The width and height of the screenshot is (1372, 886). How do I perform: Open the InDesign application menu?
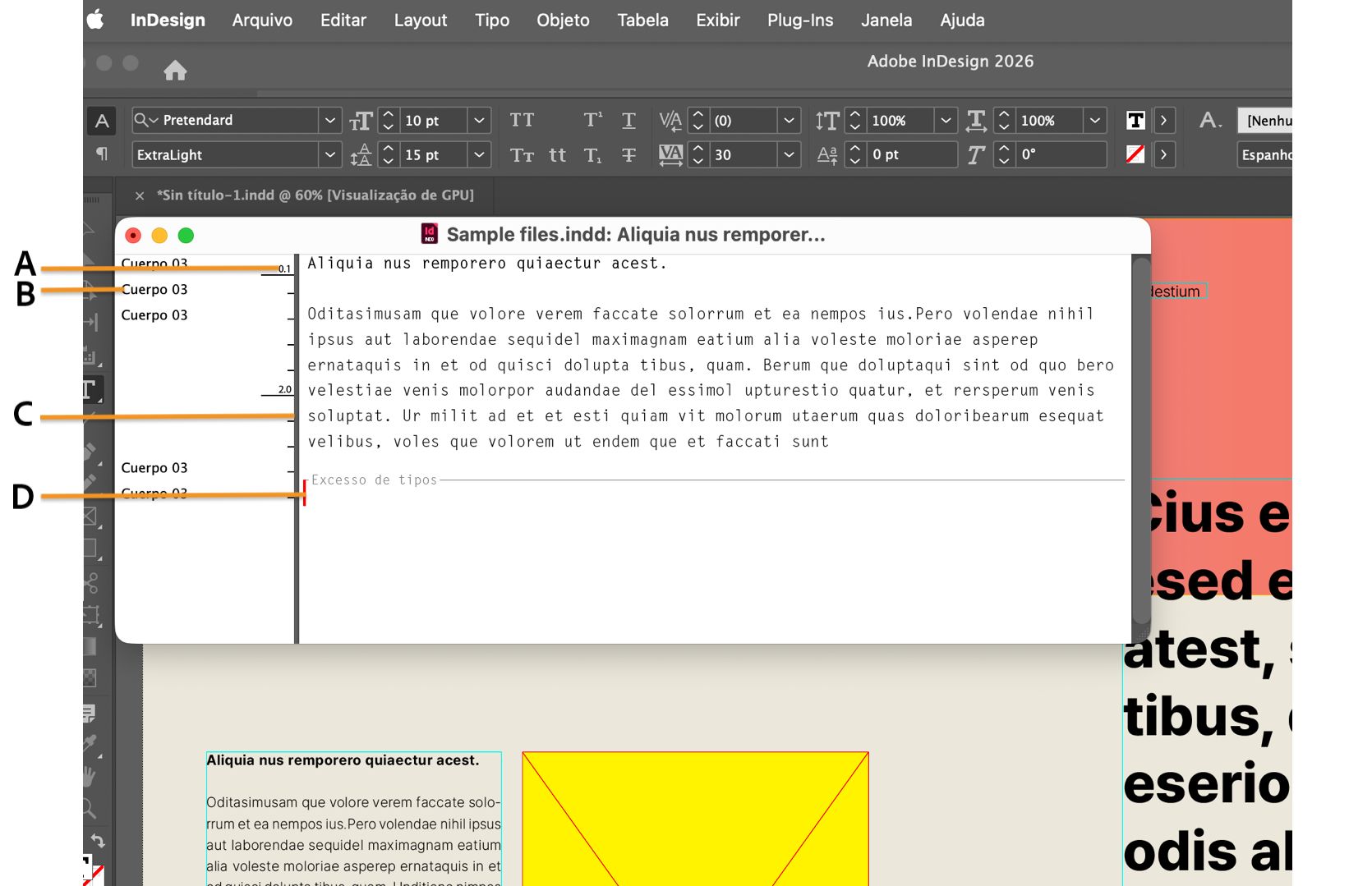pyautogui.click(x=168, y=20)
